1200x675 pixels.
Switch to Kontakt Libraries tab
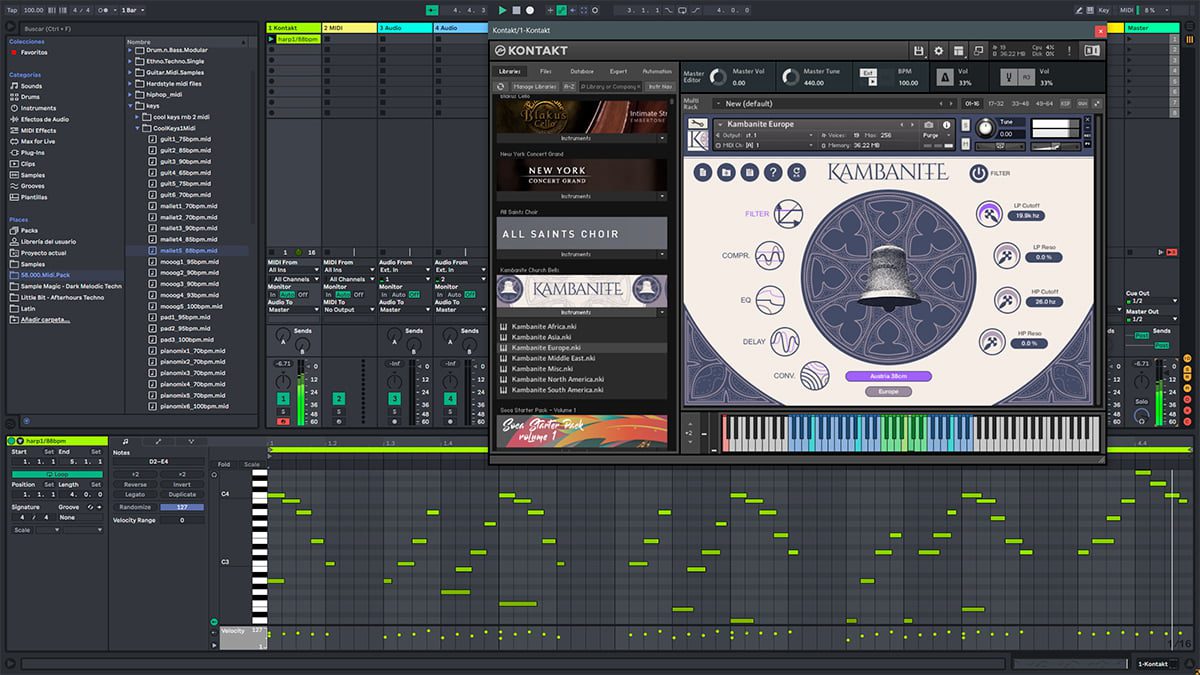pyautogui.click(x=509, y=71)
